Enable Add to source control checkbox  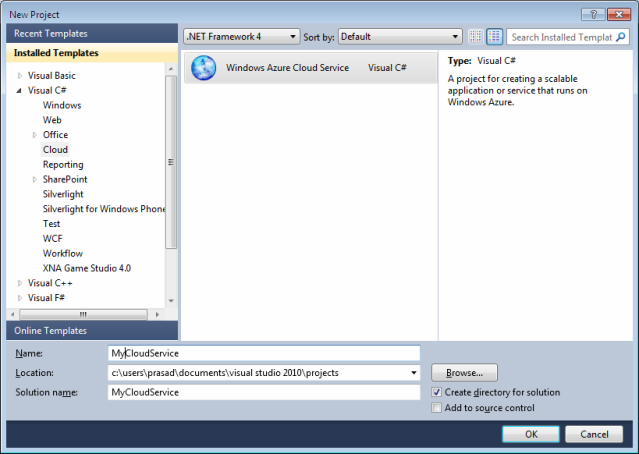coord(436,408)
